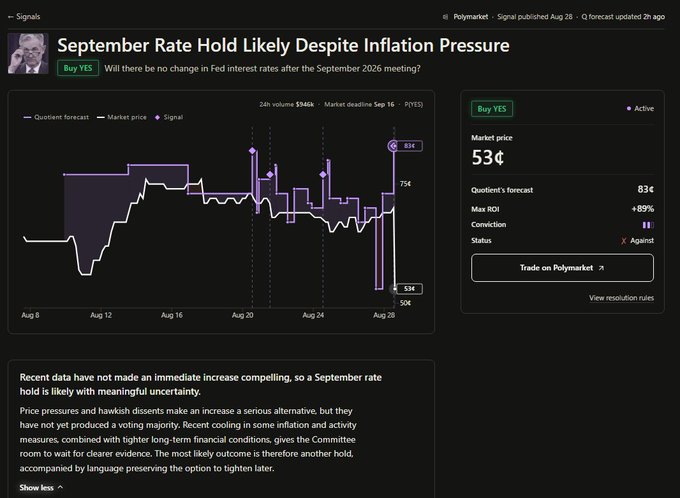This screenshot has width=680, height=498.
Task: Toggle Signal legend entry
Action: click(x=169, y=117)
